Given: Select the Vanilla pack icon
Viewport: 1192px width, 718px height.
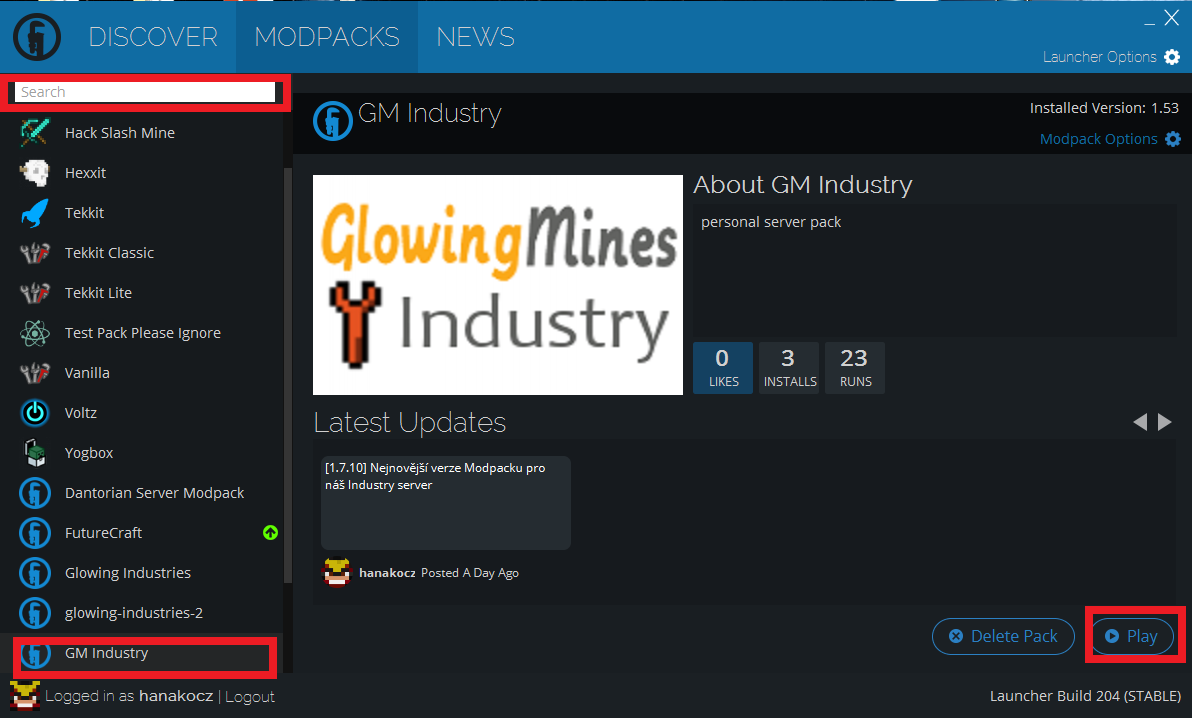Looking at the screenshot, I should tap(34, 373).
